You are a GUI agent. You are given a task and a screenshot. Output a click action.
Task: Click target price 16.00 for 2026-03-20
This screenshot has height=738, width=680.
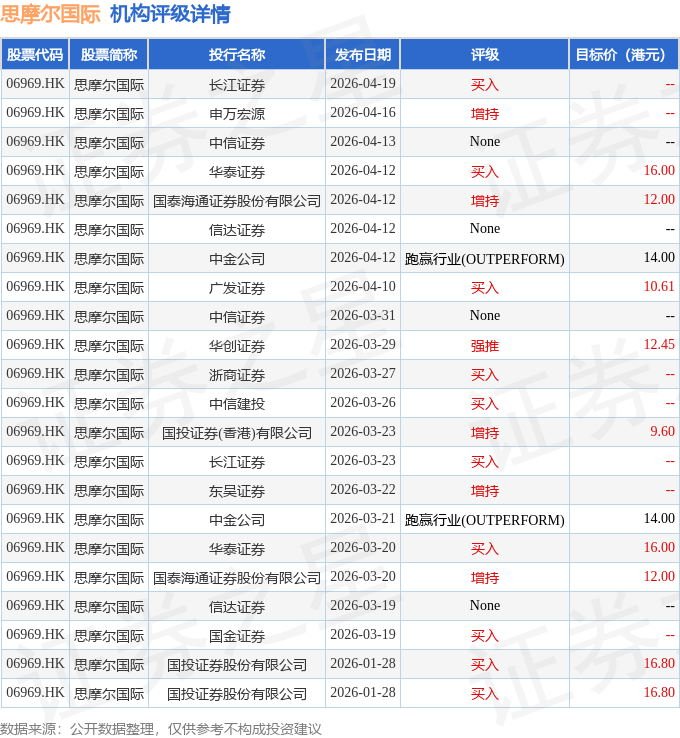click(x=659, y=548)
